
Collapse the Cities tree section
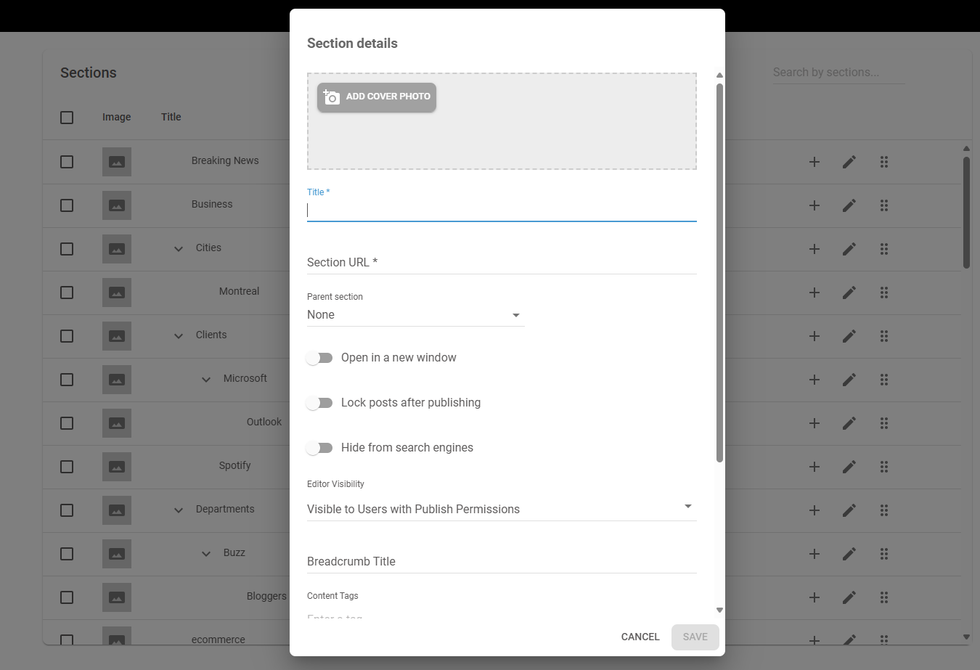[x=178, y=249]
